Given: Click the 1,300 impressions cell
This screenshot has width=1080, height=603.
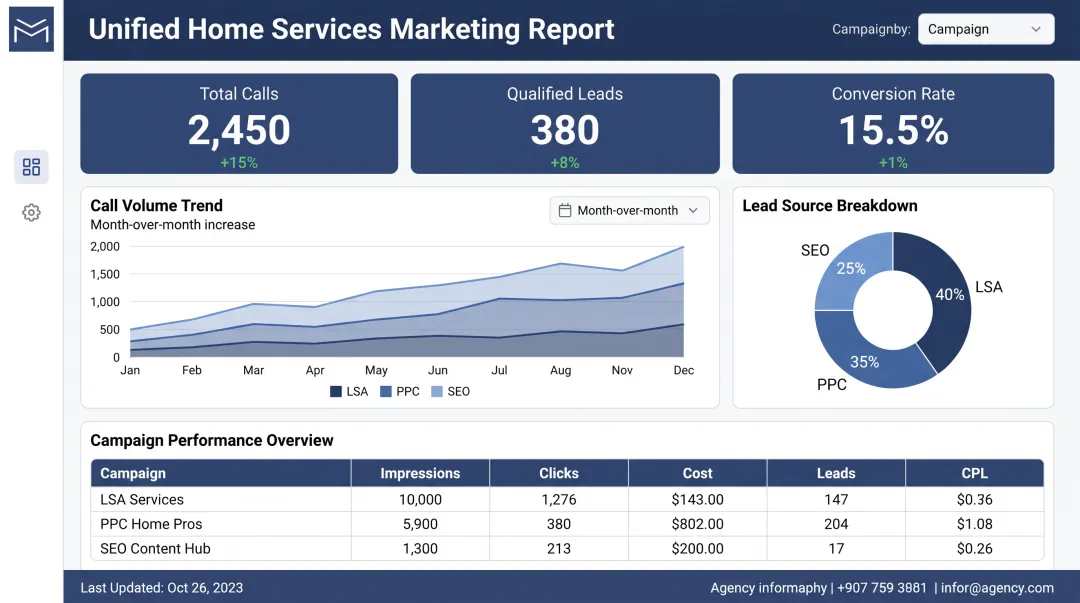Looking at the screenshot, I should [x=420, y=549].
